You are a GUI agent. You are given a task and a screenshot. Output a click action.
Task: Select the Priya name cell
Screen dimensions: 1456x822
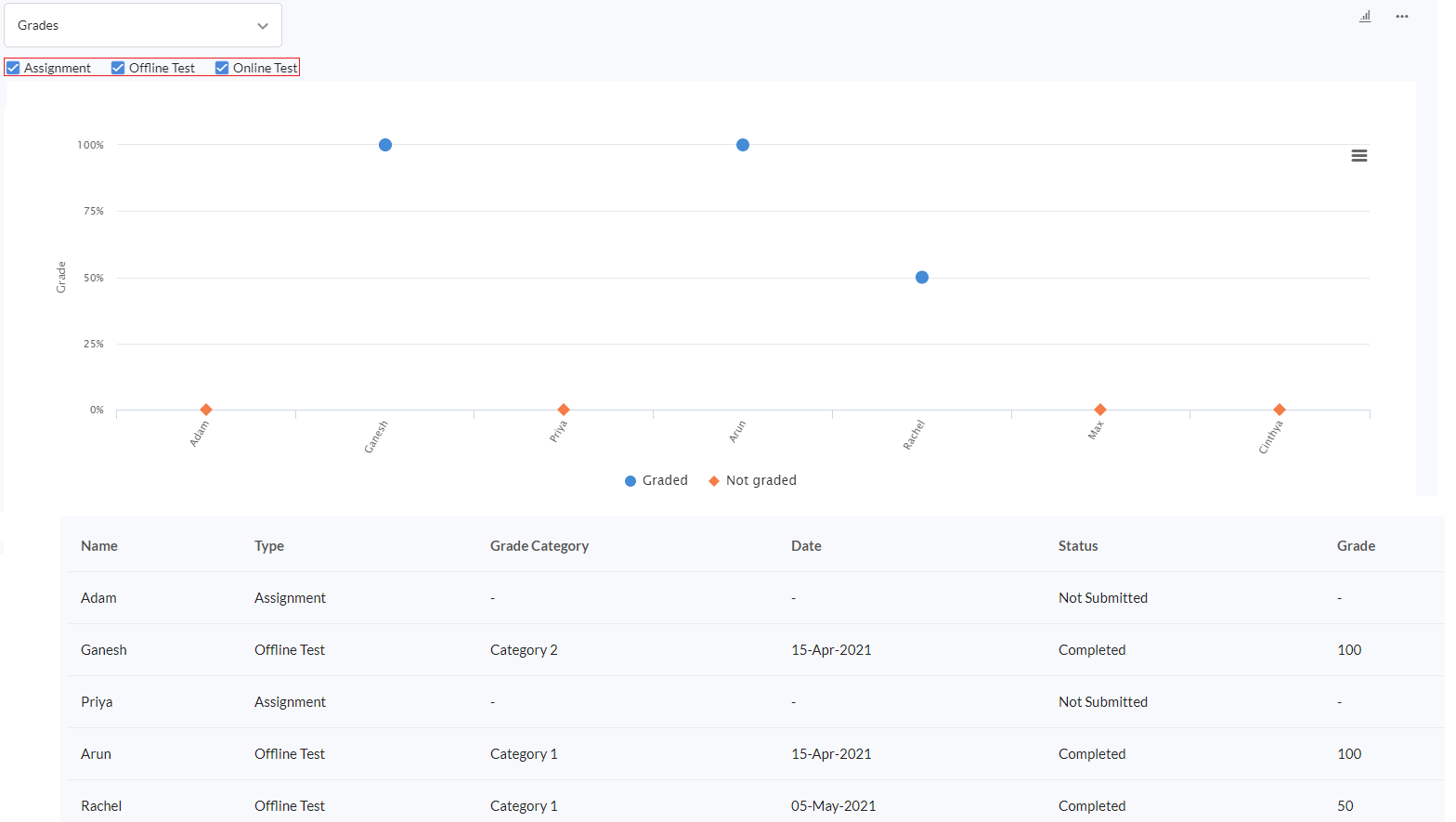[x=97, y=702]
